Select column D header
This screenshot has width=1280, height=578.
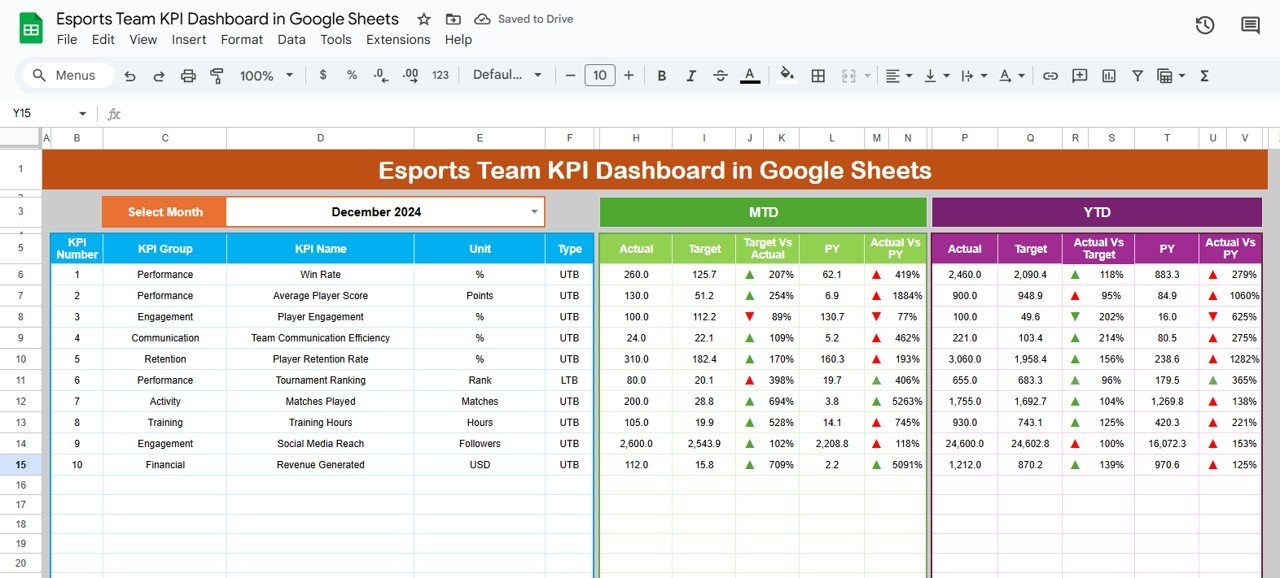tap(320, 138)
